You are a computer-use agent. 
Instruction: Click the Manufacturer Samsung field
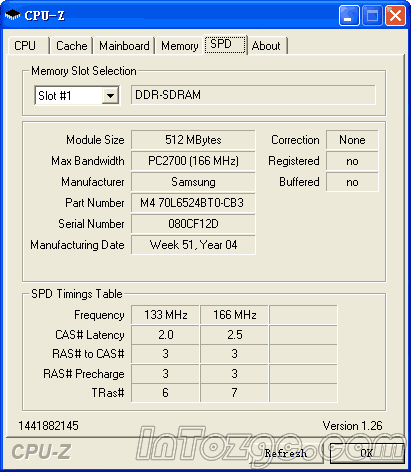(193, 182)
